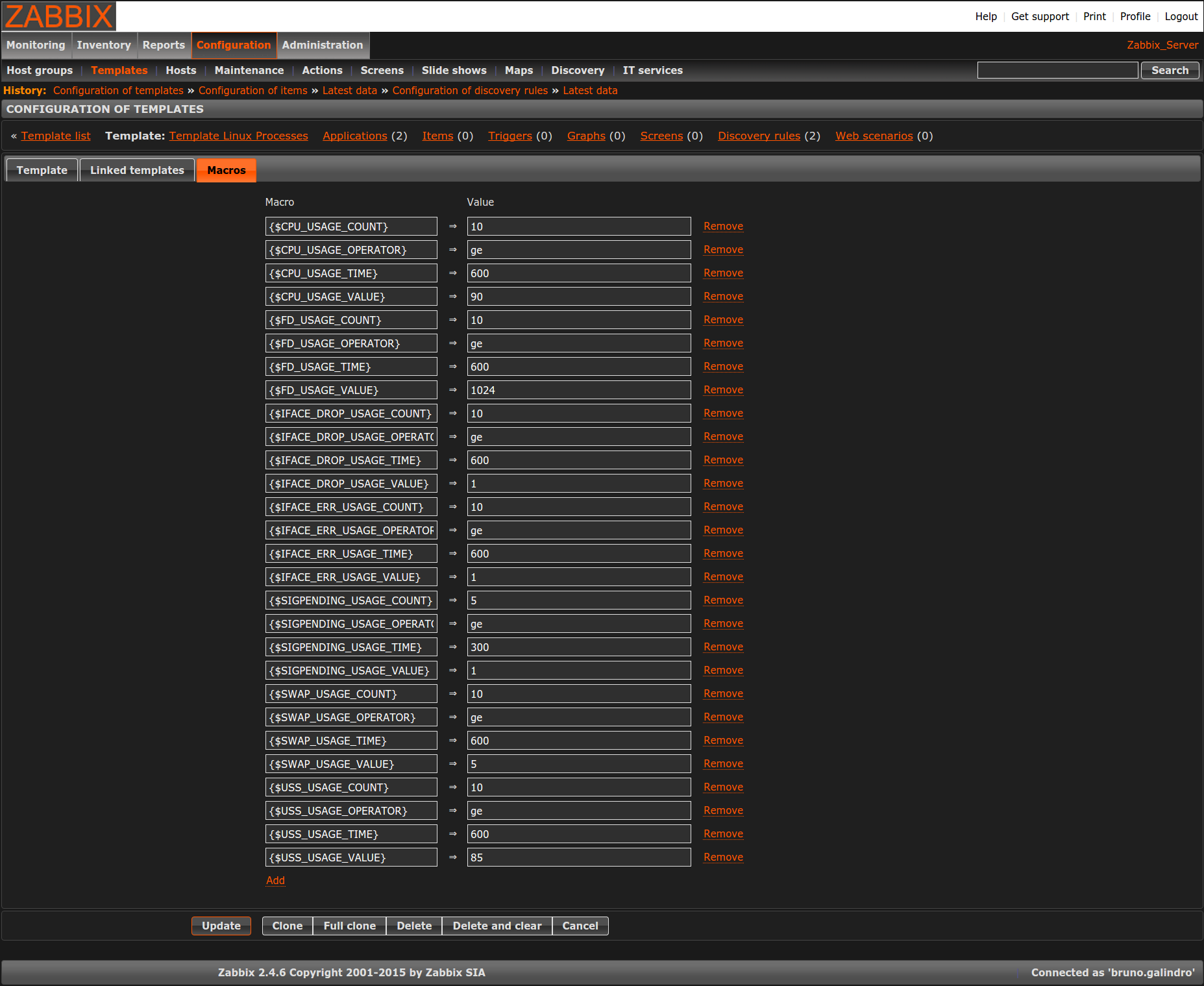Open IT services submenu
Image resolution: width=1204 pixels, height=986 pixels.
coord(653,70)
